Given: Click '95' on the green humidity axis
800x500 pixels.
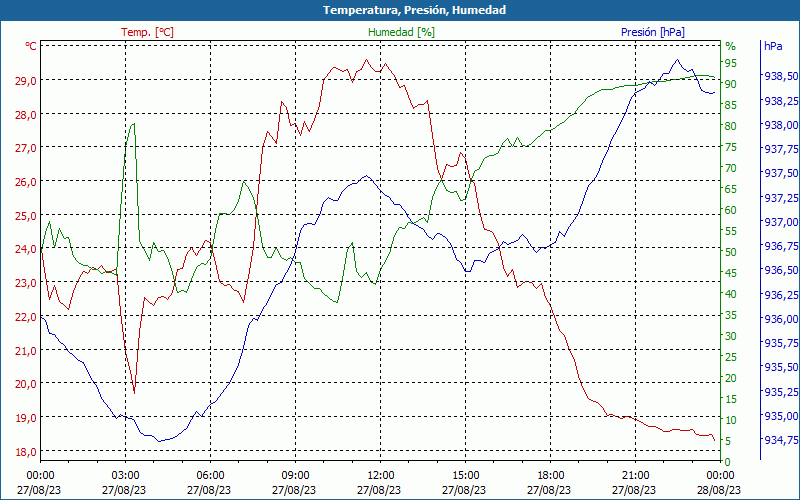Looking at the screenshot, I should (731, 63).
